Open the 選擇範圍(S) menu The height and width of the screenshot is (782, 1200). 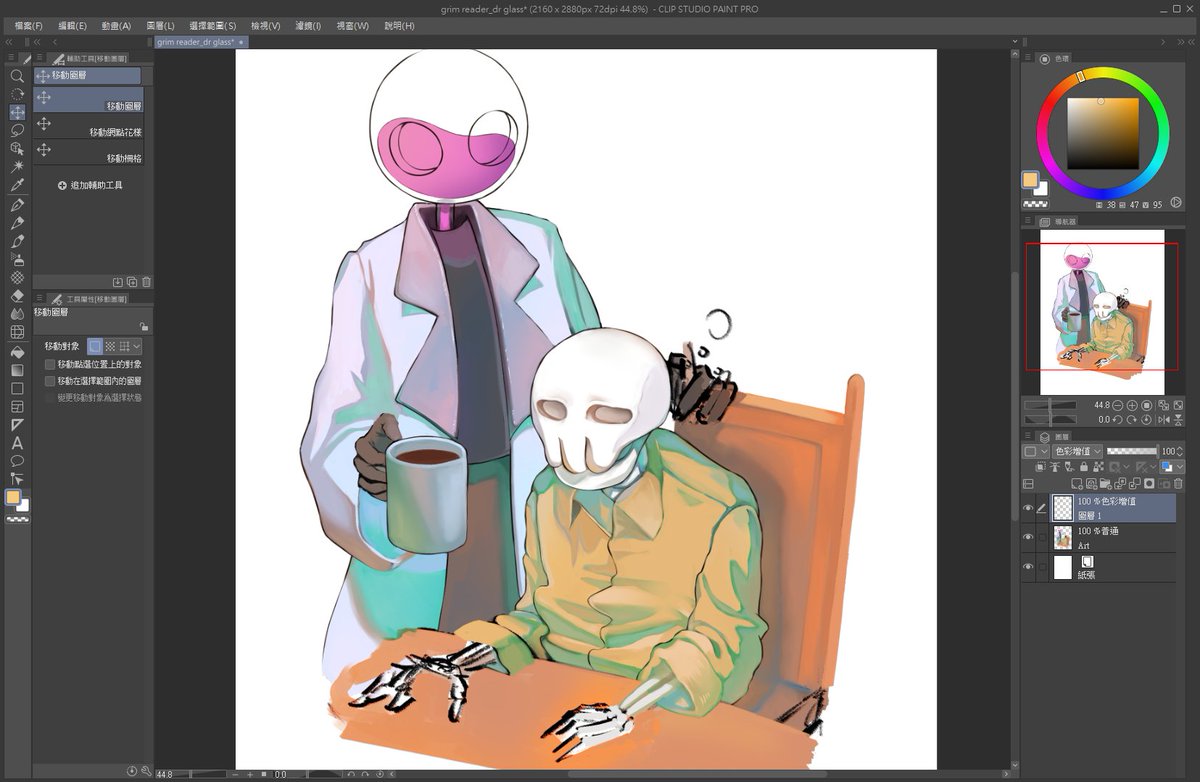(213, 25)
